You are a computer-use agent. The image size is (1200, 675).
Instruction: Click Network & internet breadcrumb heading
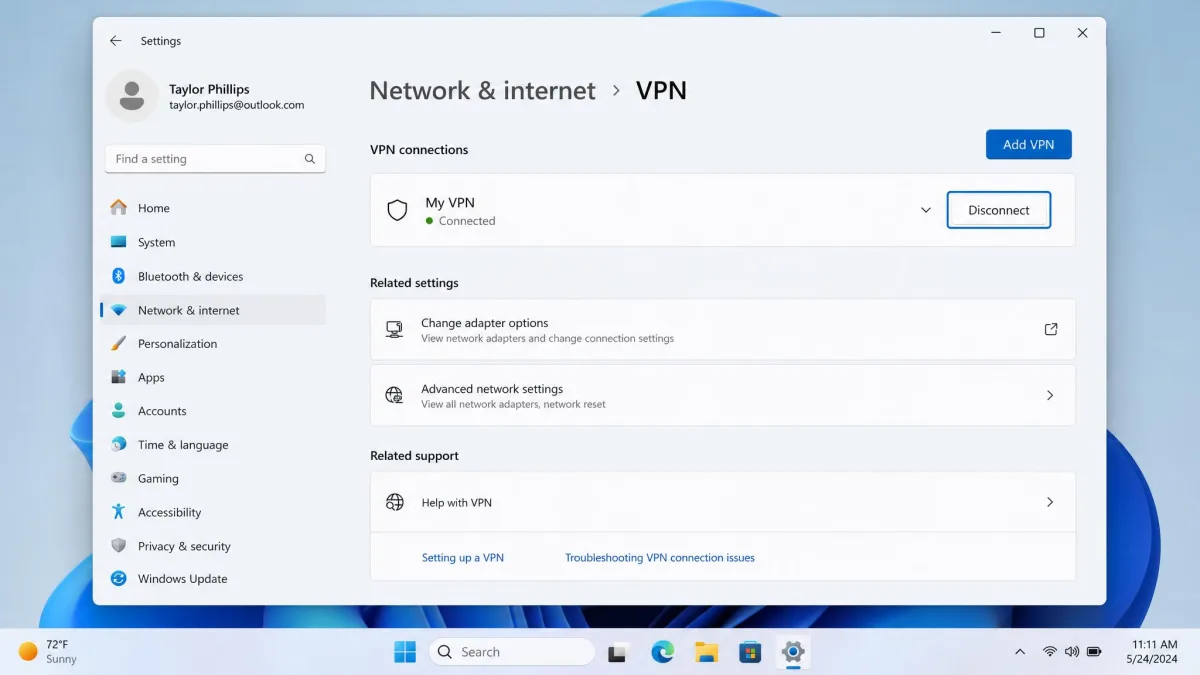pyautogui.click(x=483, y=90)
